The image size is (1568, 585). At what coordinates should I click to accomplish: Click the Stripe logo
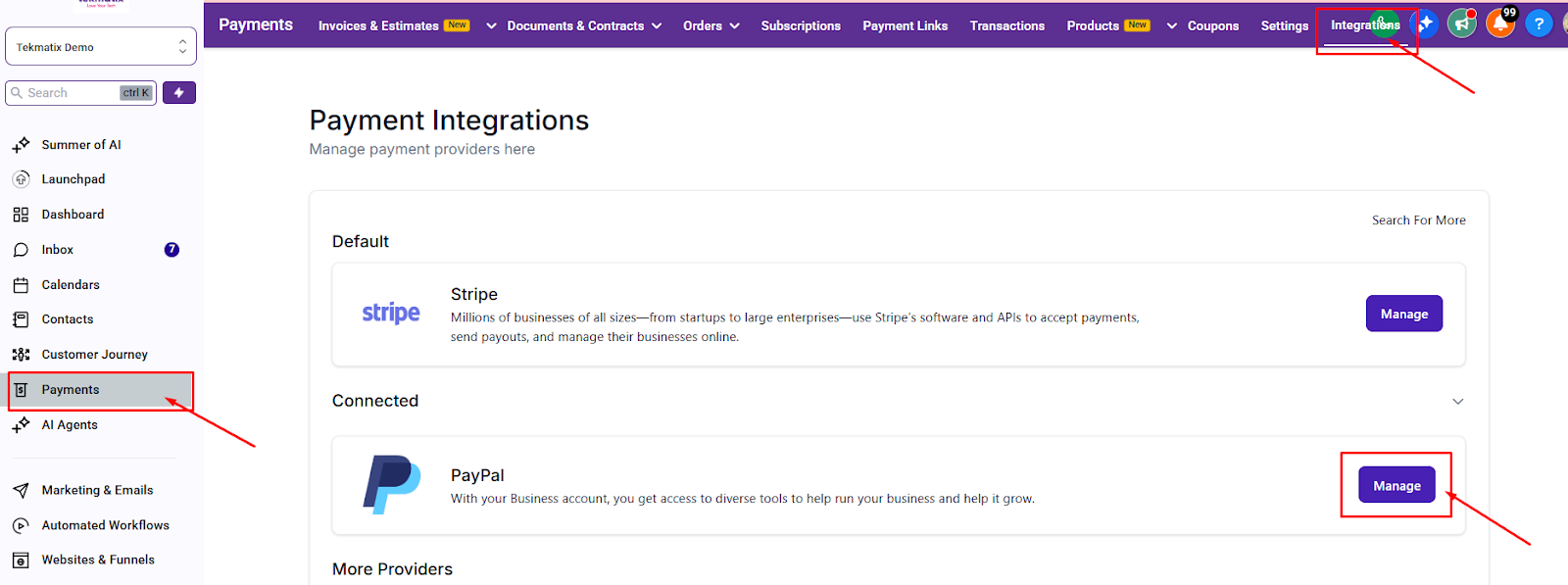coord(391,313)
